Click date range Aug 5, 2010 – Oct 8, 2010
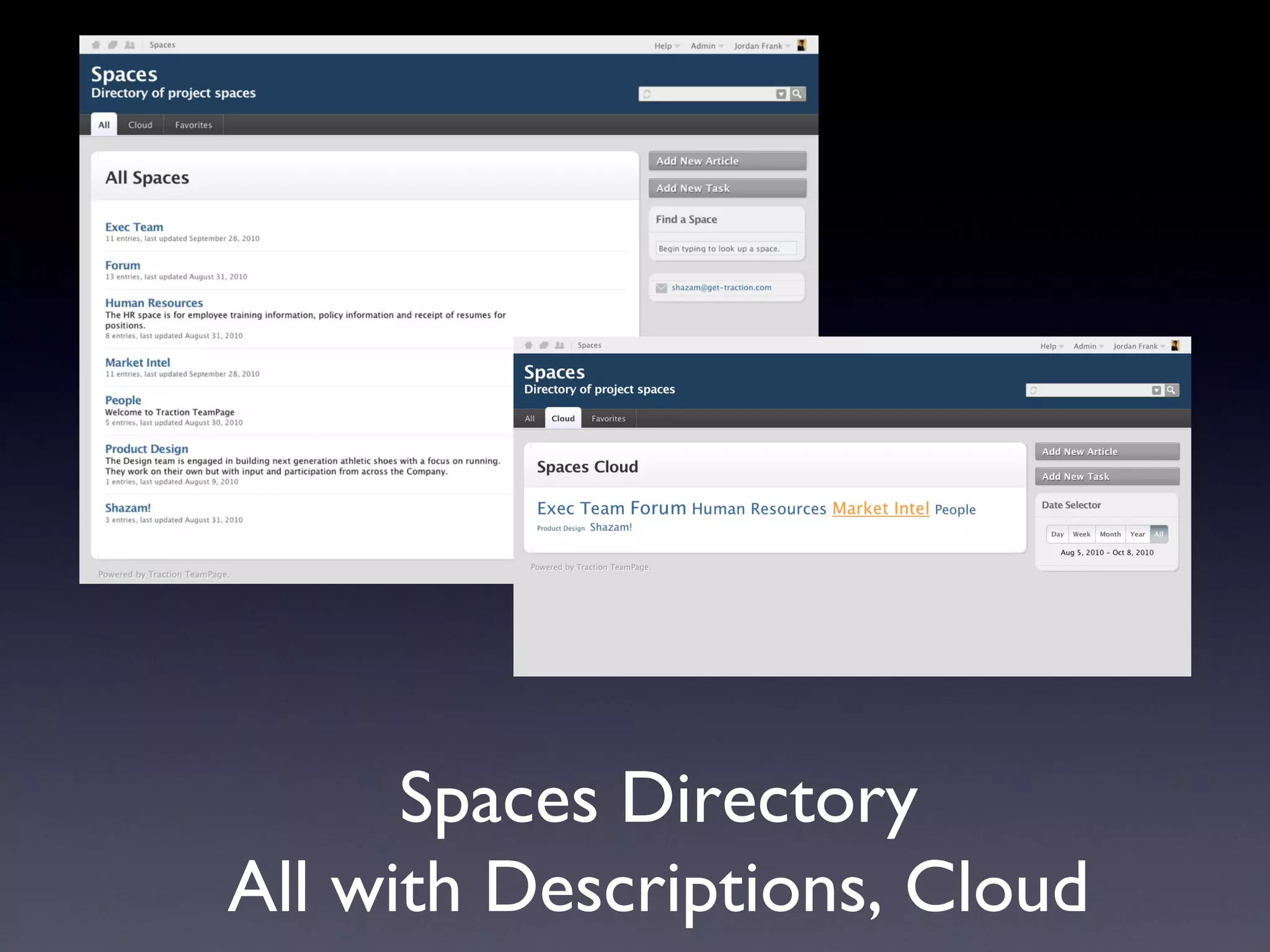The image size is (1270, 952). (1107, 552)
